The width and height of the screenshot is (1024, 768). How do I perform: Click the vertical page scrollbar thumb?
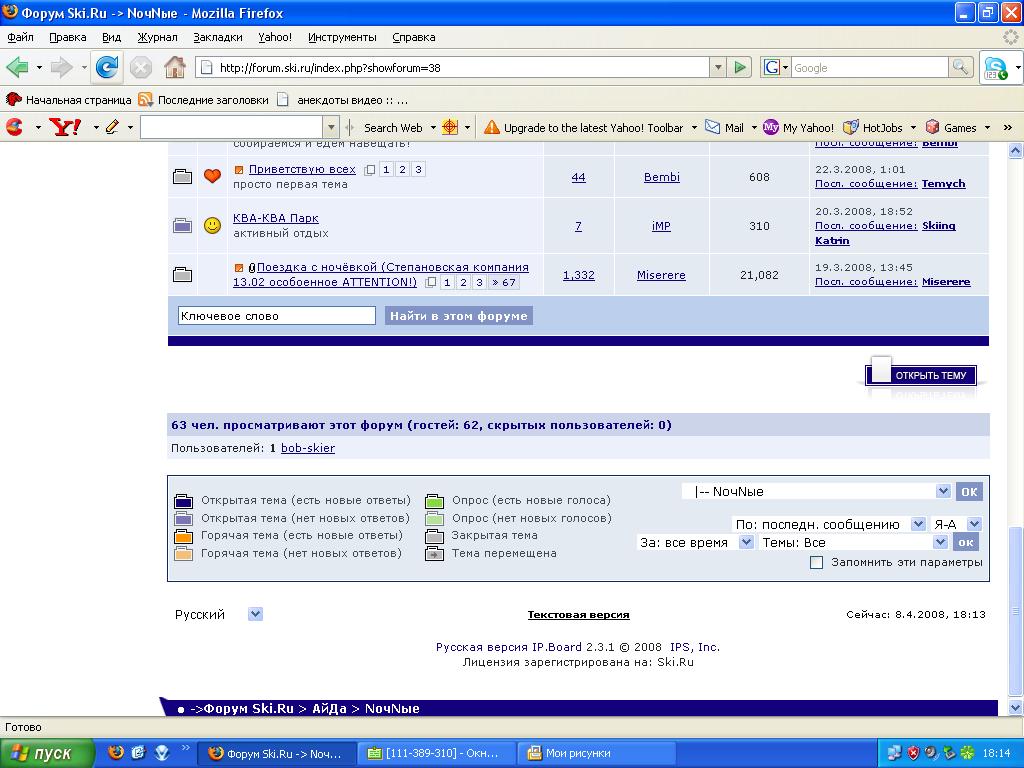(1016, 610)
